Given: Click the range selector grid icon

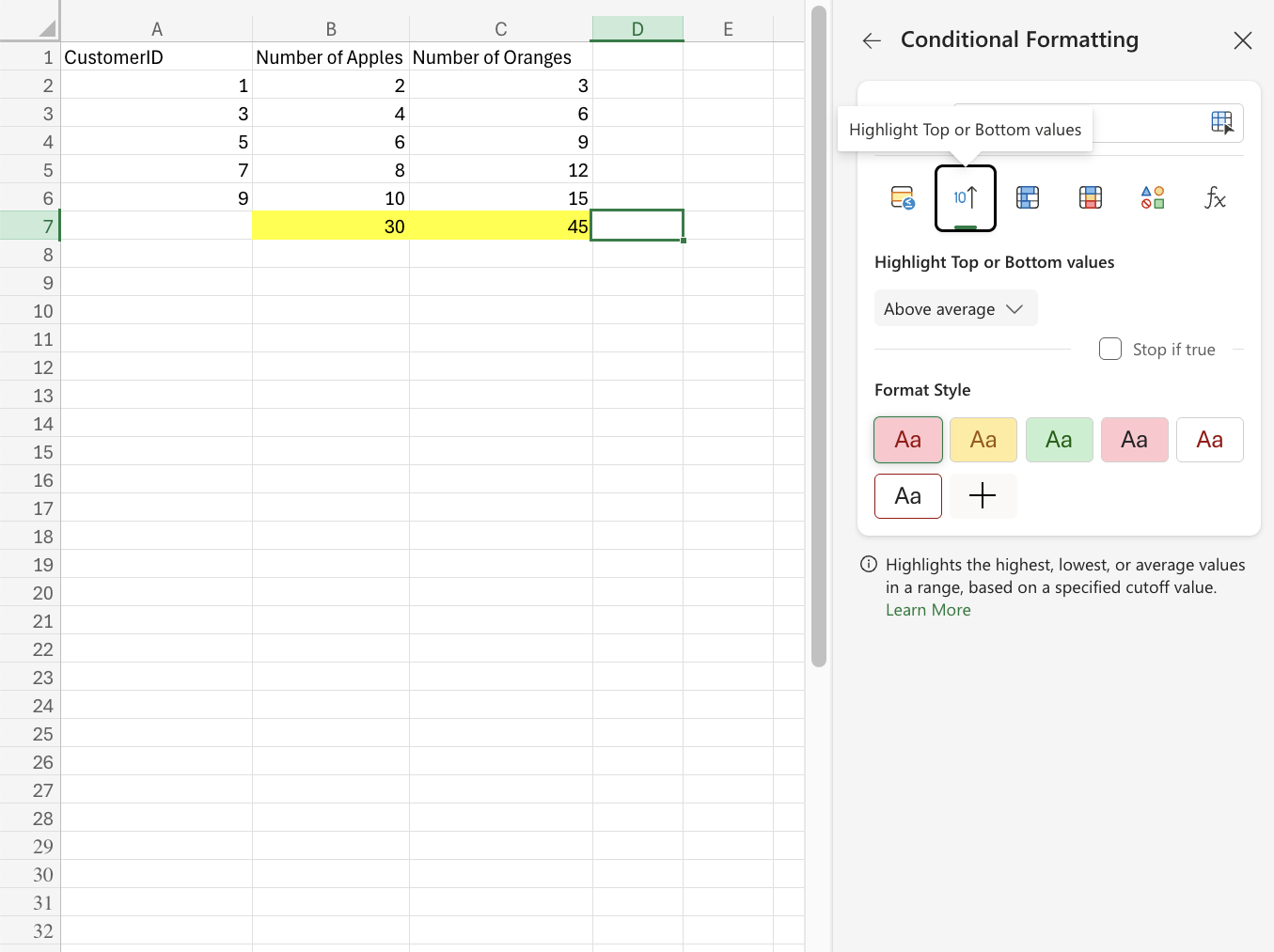Looking at the screenshot, I should point(1221,122).
